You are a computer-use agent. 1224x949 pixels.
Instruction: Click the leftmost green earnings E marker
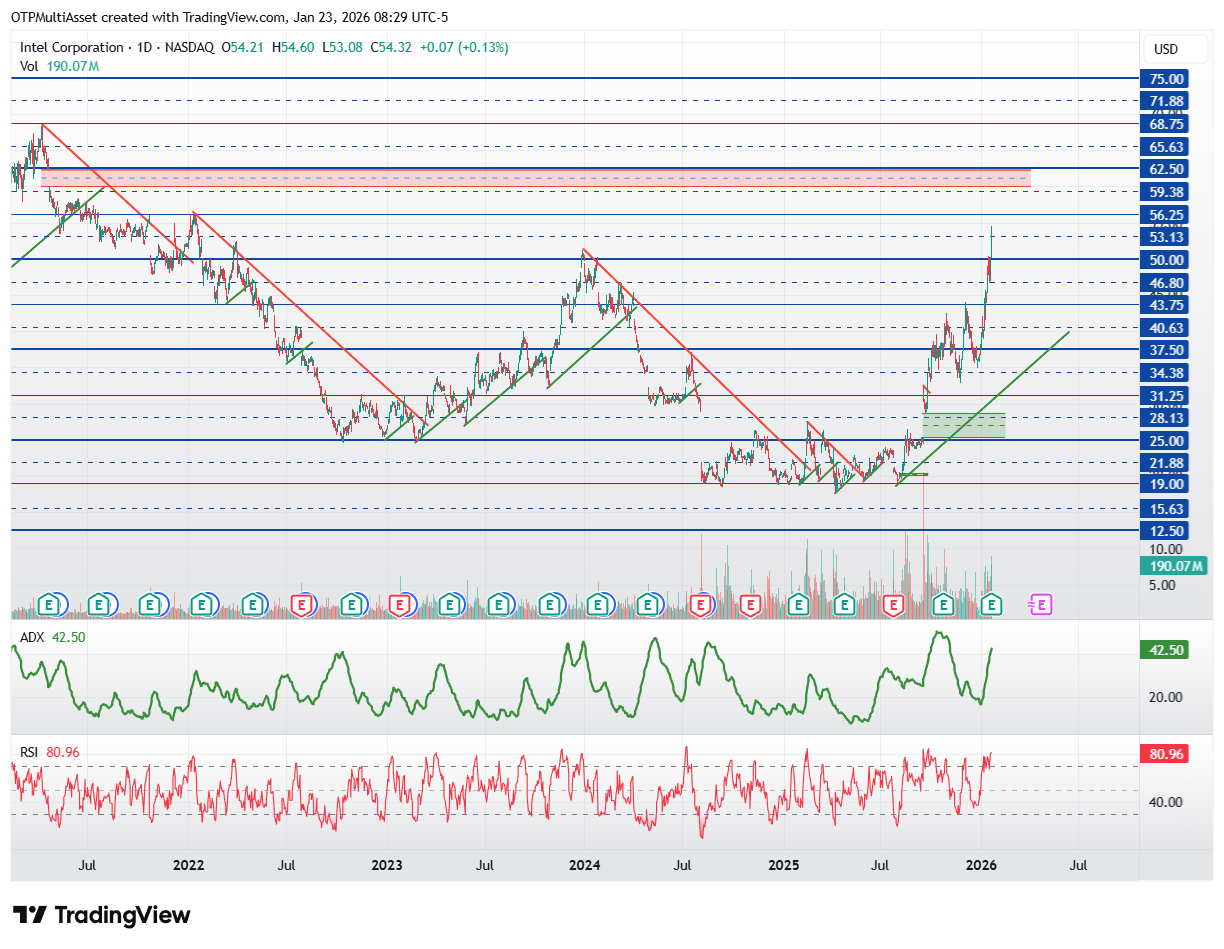50,604
